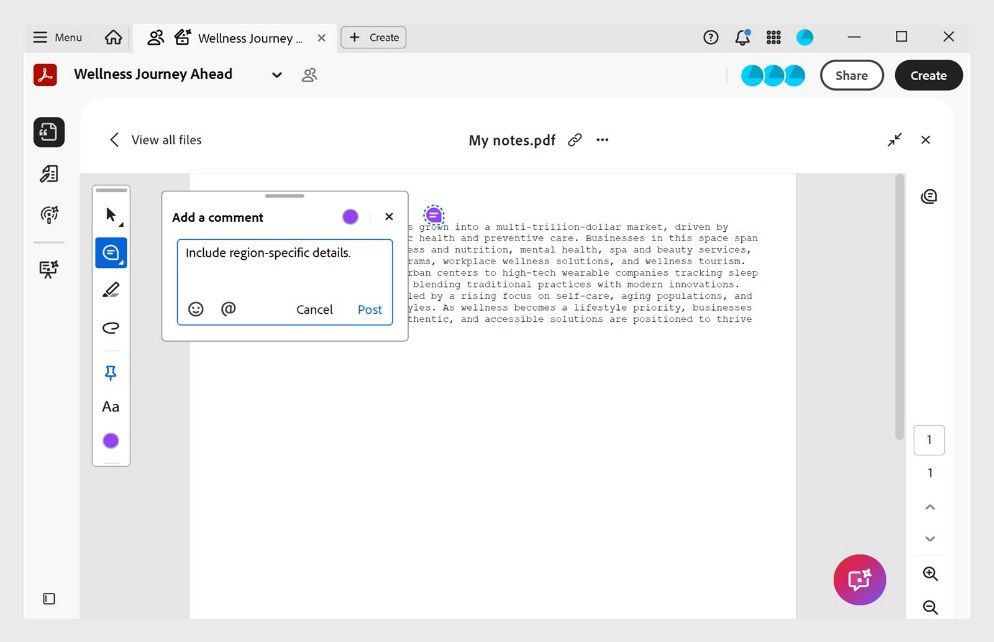Open the Share dialog
The width and height of the screenshot is (994, 642).
851,75
